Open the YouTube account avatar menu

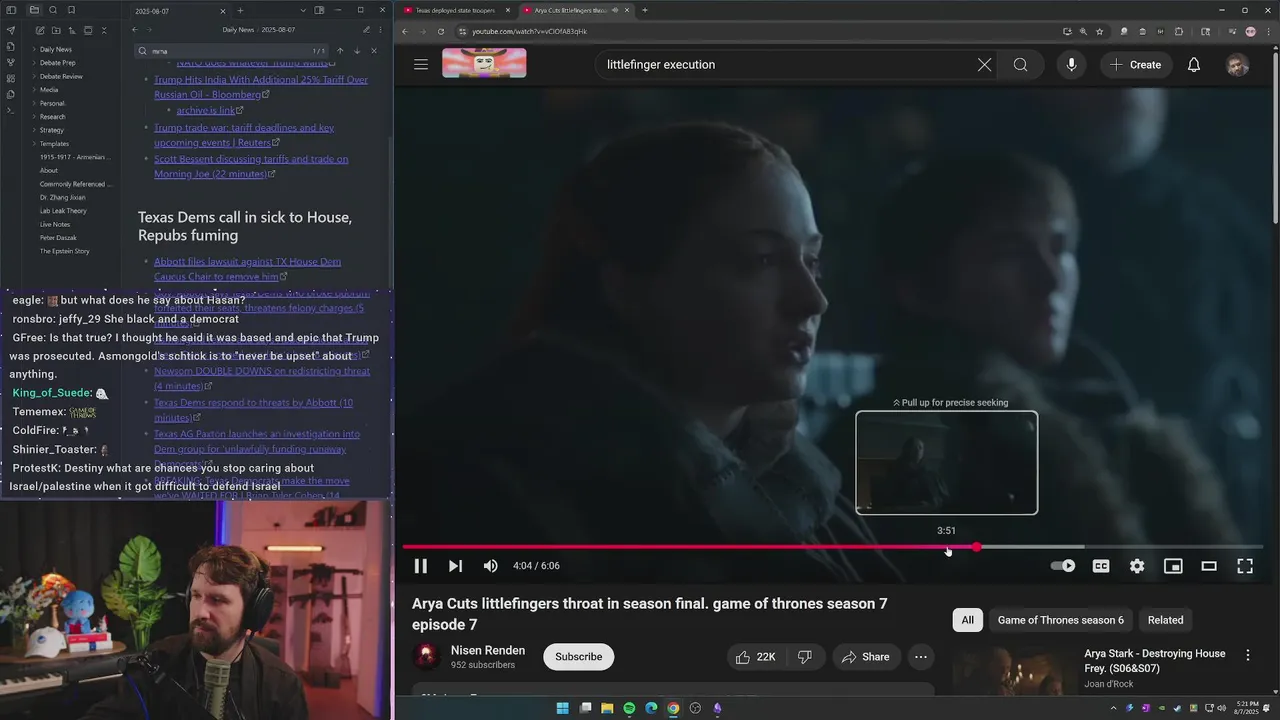coord(1238,65)
